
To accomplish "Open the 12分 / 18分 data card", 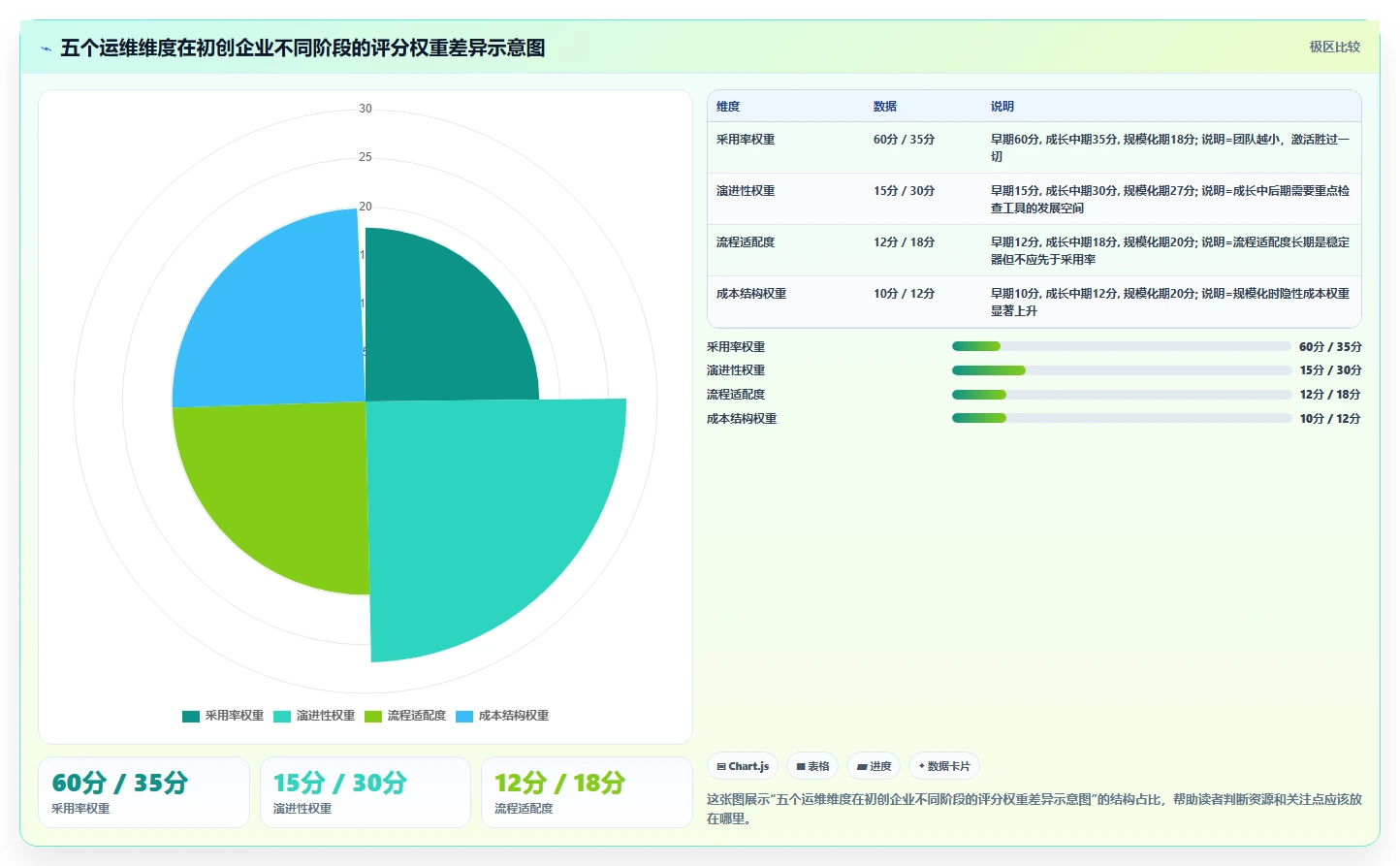I will point(587,792).
